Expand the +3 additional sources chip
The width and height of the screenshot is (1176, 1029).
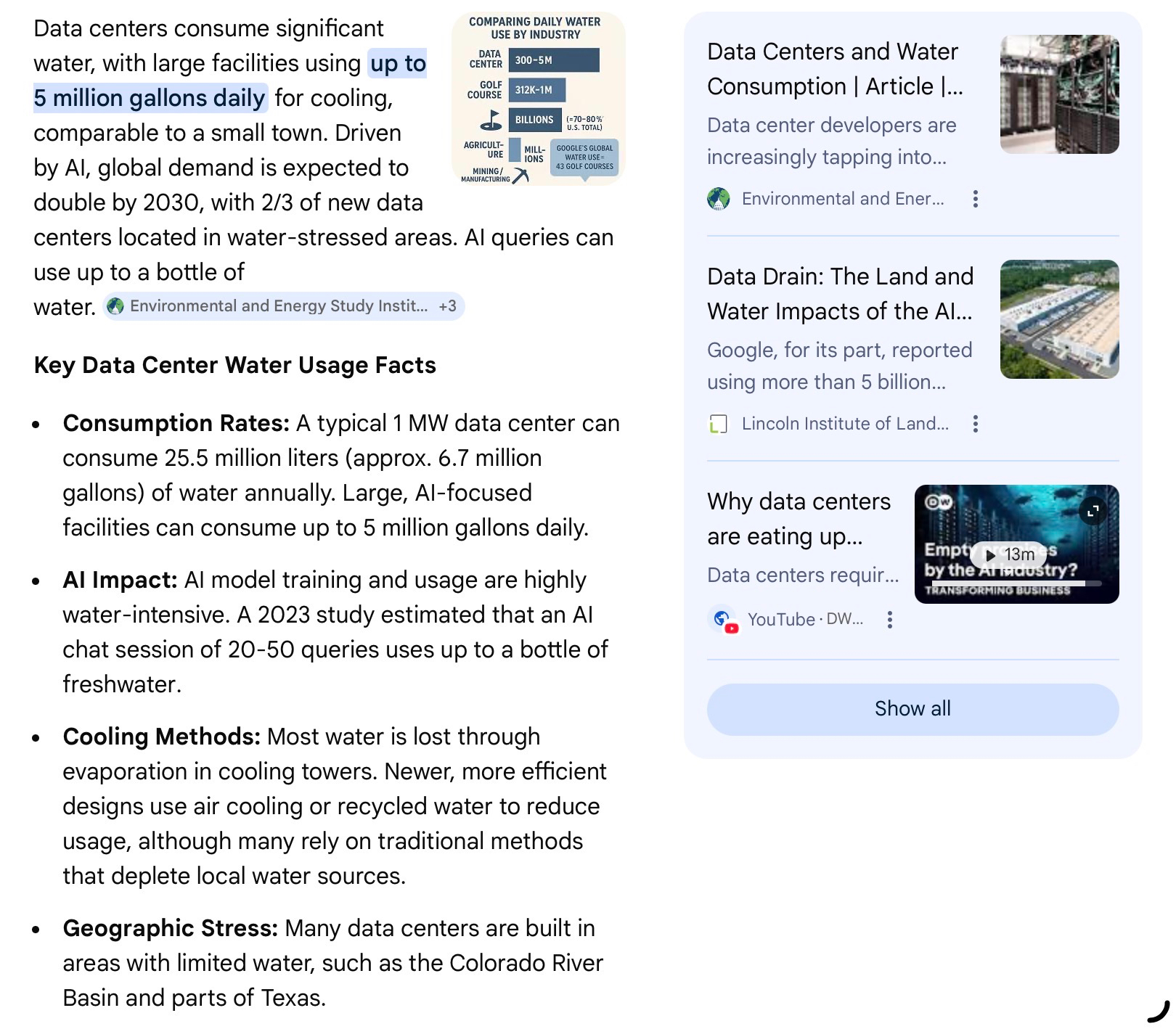[447, 306]
